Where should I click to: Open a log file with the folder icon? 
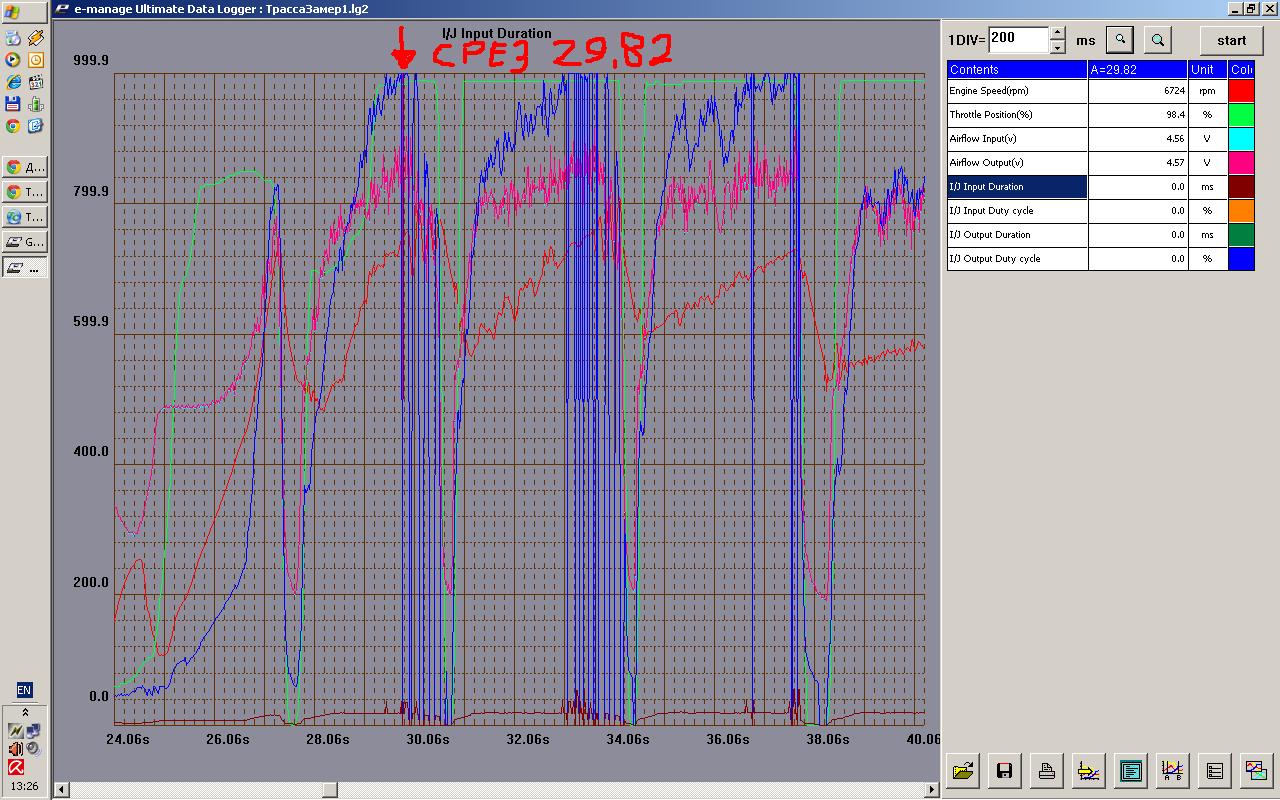tap(963, 770)
